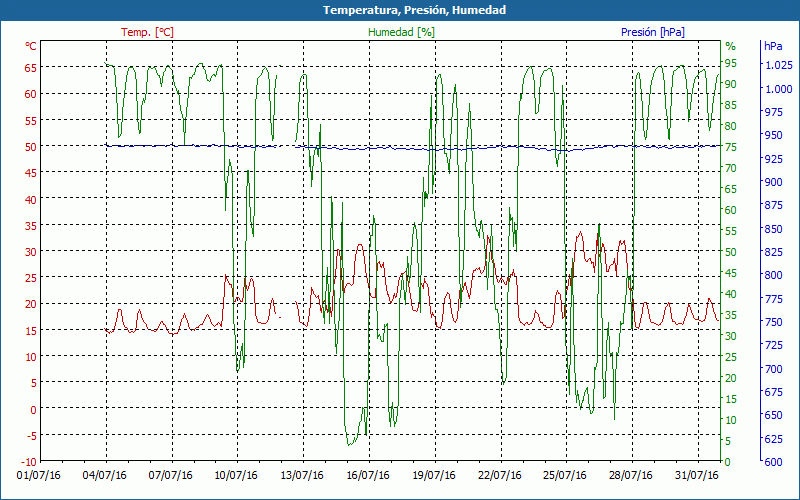Image resolution: width=800 pixels, height=500 pixels.
Task: Click humidity axis value 95
Action: [731, 63]
